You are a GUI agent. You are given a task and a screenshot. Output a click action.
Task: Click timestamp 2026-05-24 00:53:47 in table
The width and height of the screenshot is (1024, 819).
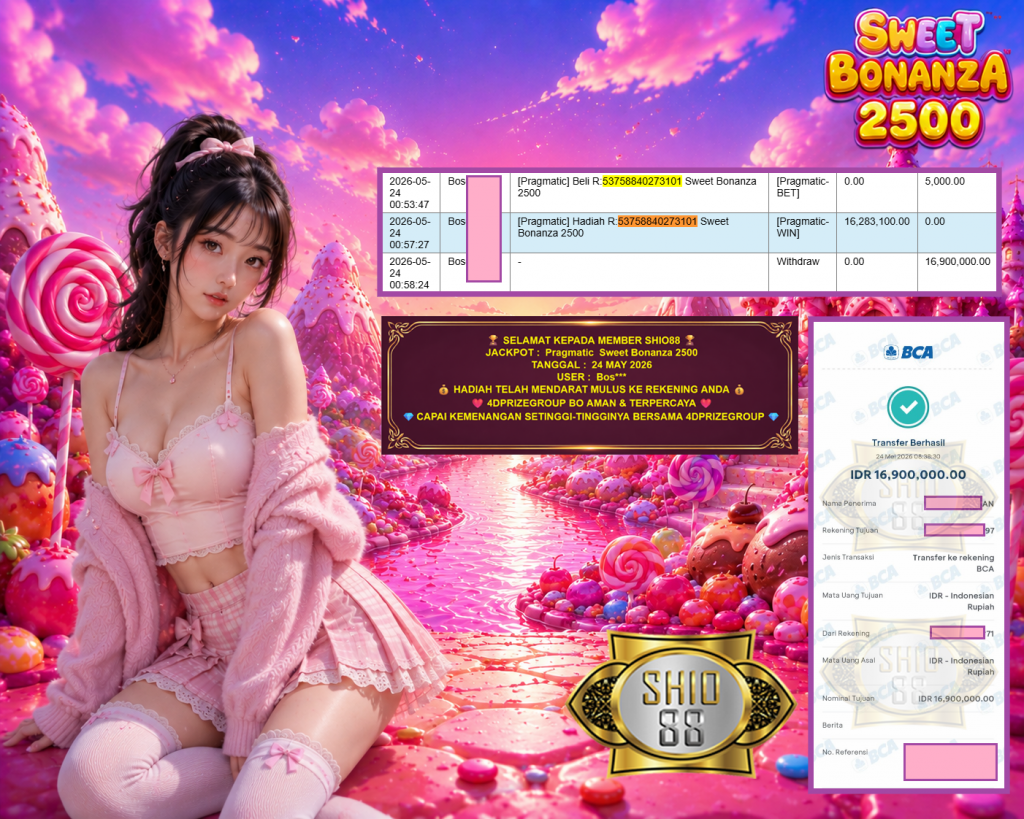(x=409, y=193)
